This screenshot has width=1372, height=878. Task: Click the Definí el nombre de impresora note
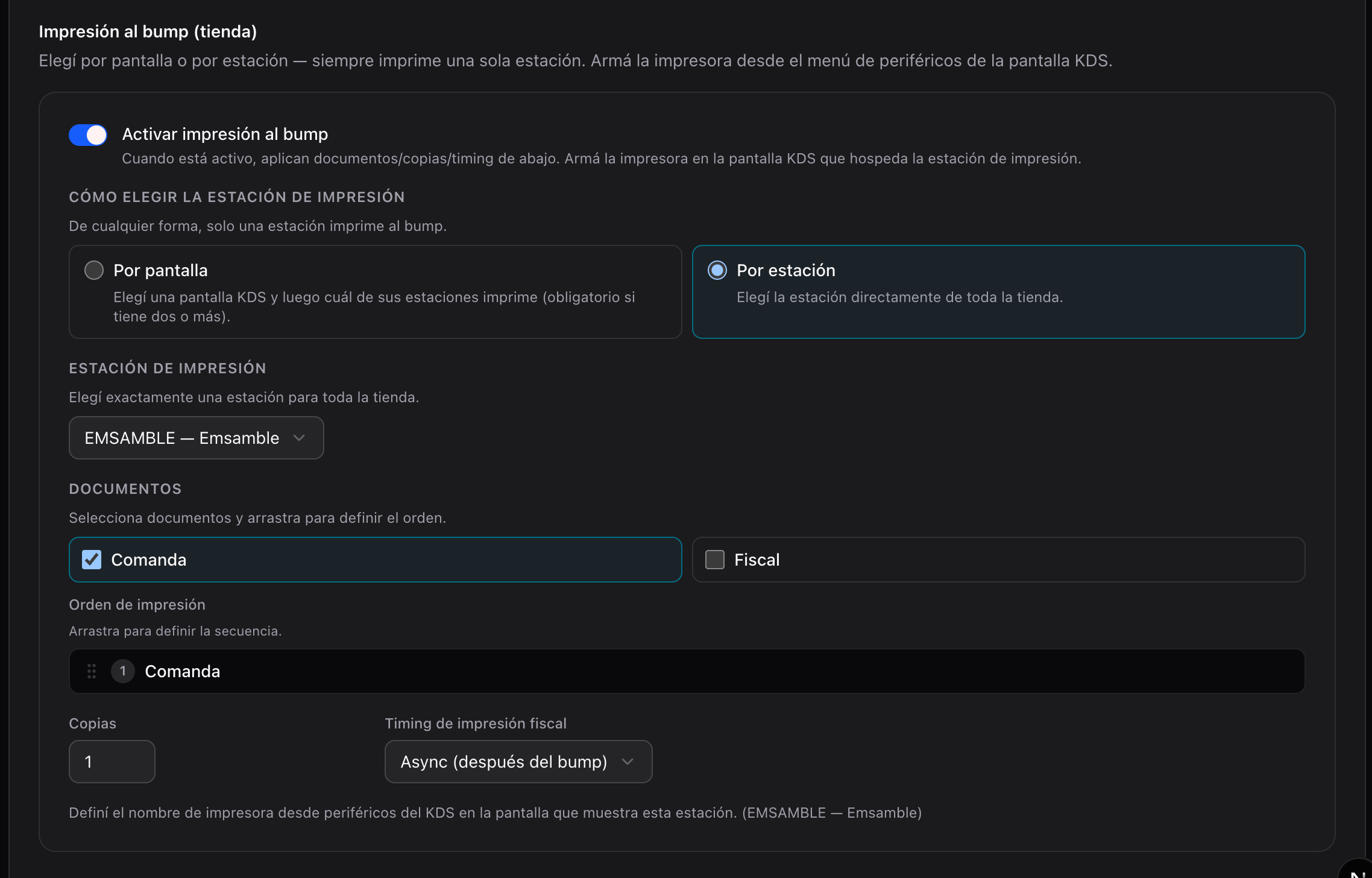[x=496, y=813]
